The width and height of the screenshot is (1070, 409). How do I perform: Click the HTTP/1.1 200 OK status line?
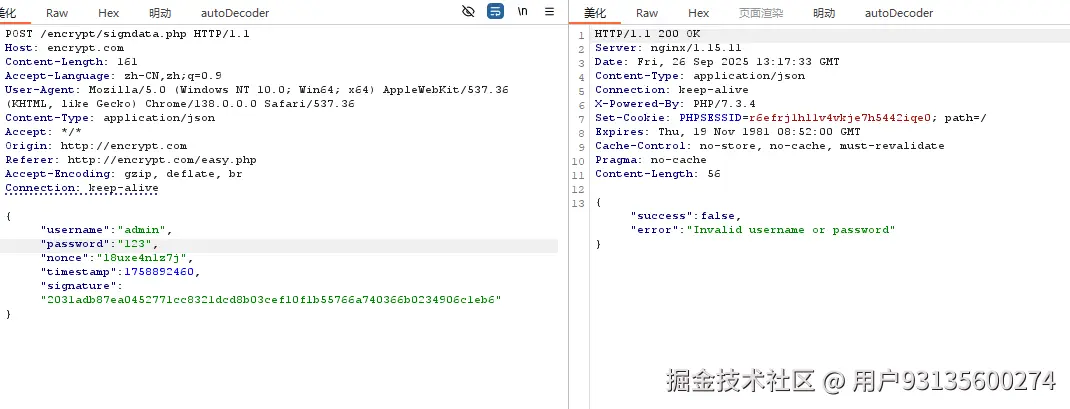(648, 33)
